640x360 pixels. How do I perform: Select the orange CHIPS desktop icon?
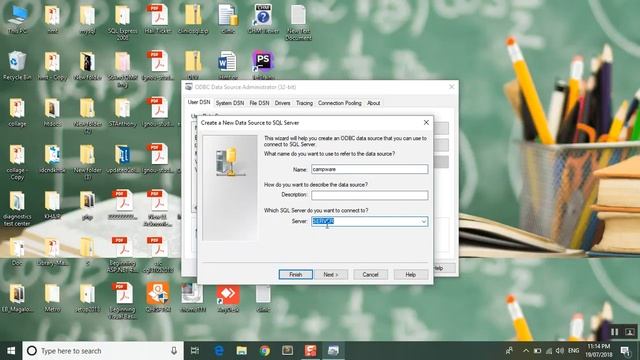158,298
